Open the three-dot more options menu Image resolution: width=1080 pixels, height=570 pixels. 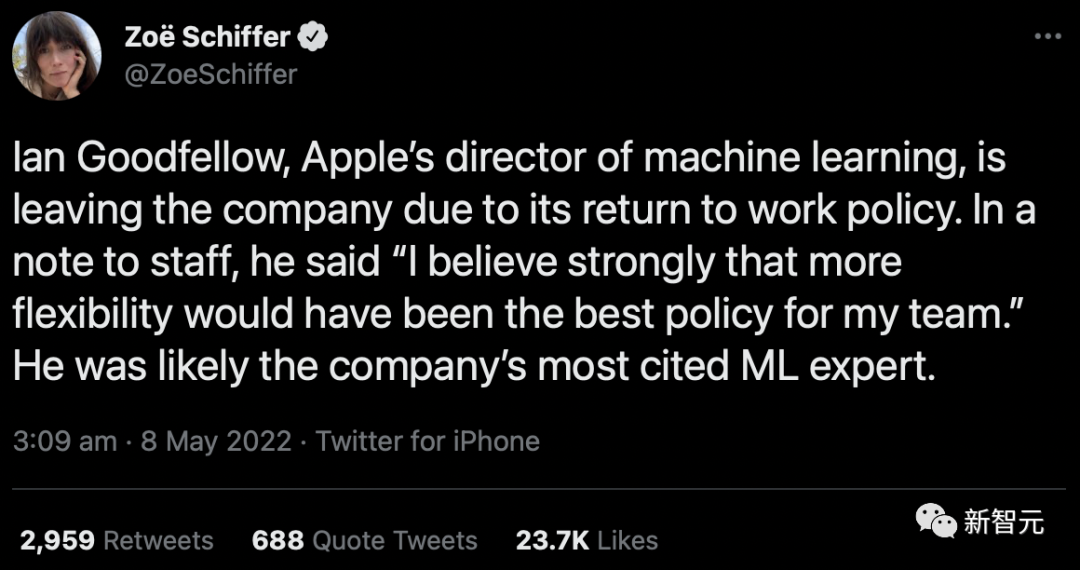1046,37
